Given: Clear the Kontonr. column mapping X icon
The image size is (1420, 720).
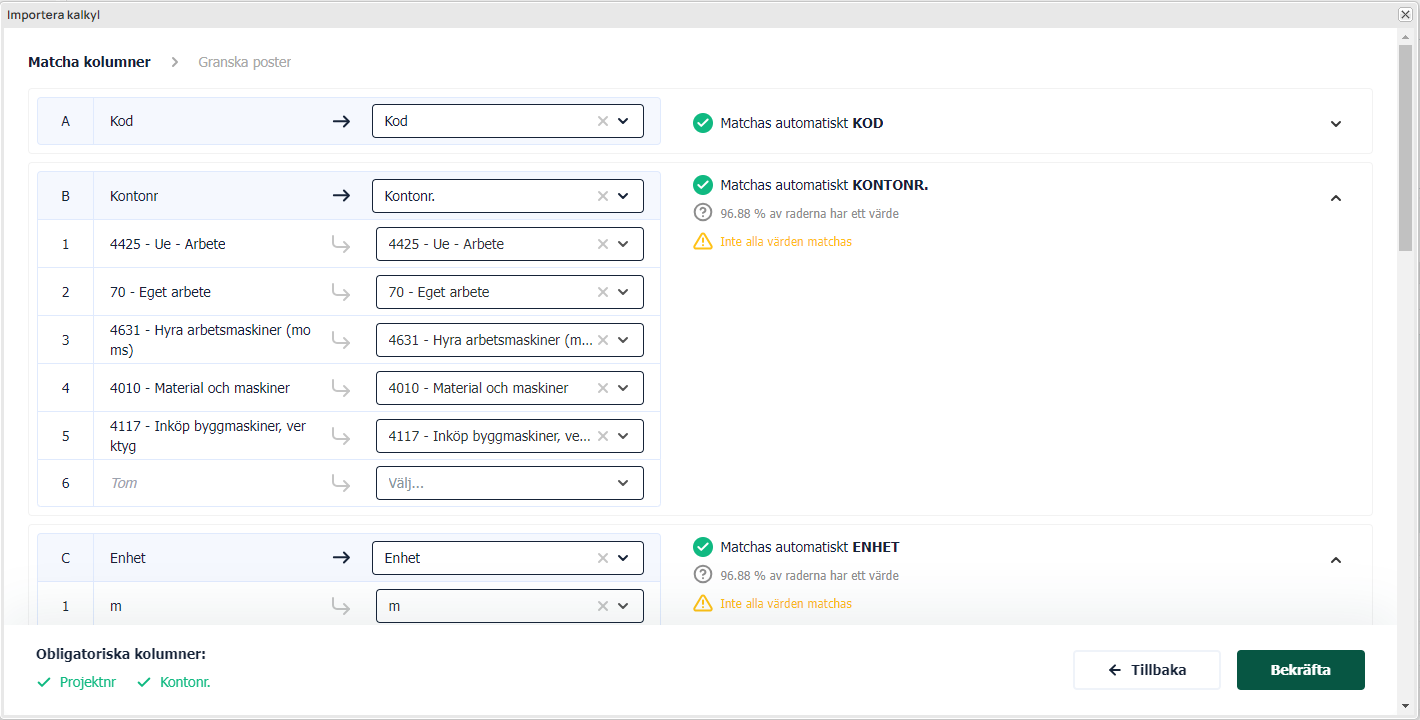Looking at the screenshot, I should (x=602, y=196).
